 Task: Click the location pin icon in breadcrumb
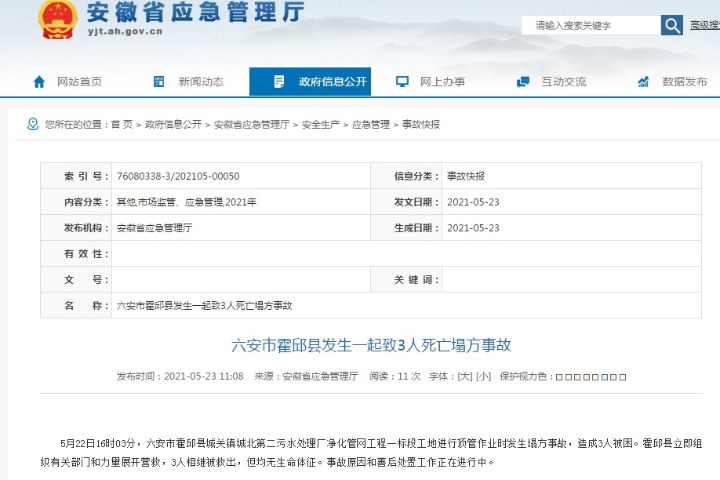pyautogui.click(x=35, y=125)
